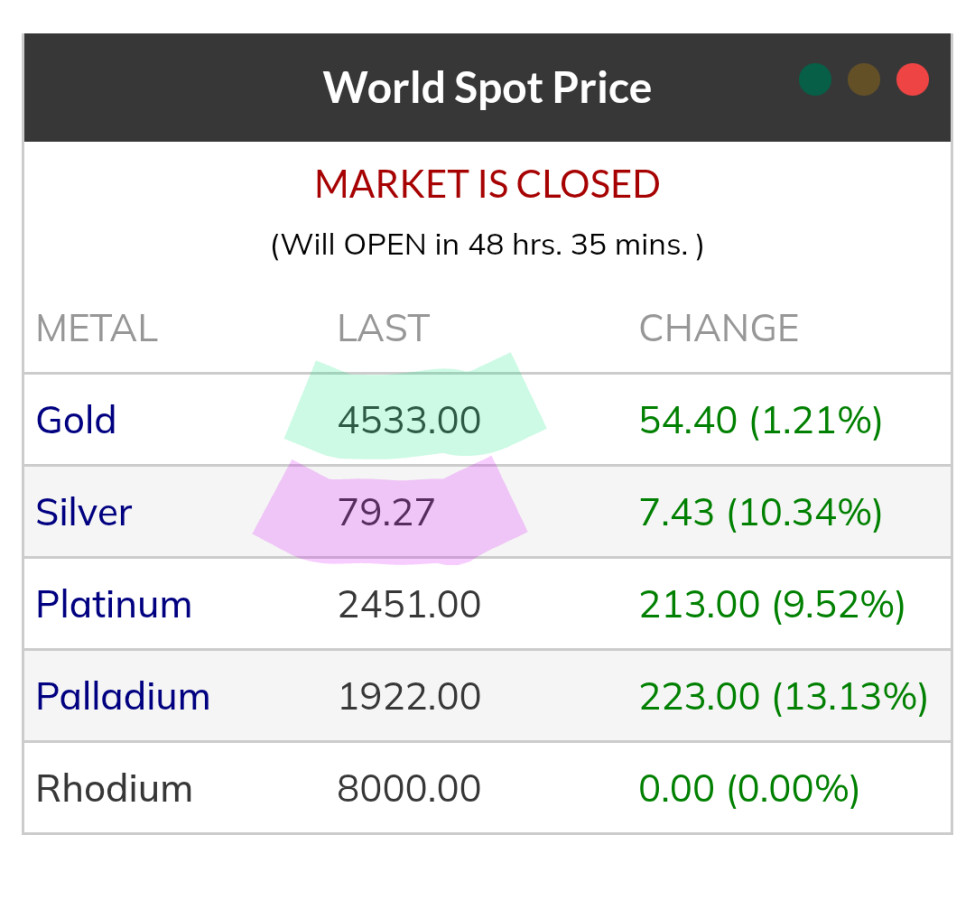Open the Silver metal link
The image size is (975, 900).
point(84,512)
